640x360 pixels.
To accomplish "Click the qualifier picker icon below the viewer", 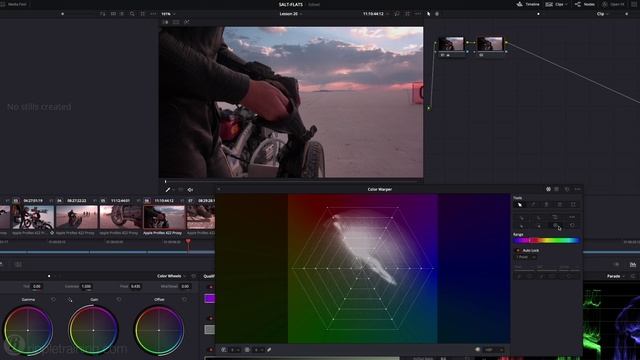I will (x=168, y=190).
